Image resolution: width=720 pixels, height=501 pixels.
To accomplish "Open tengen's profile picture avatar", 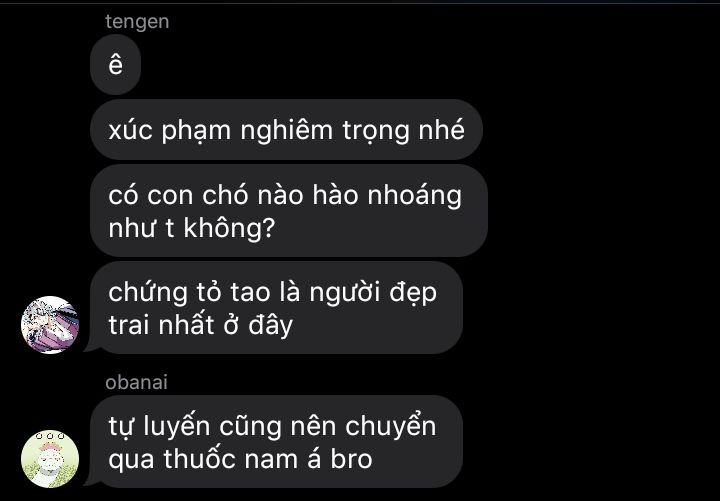I will pyautogui.click(x=50, y=325).
